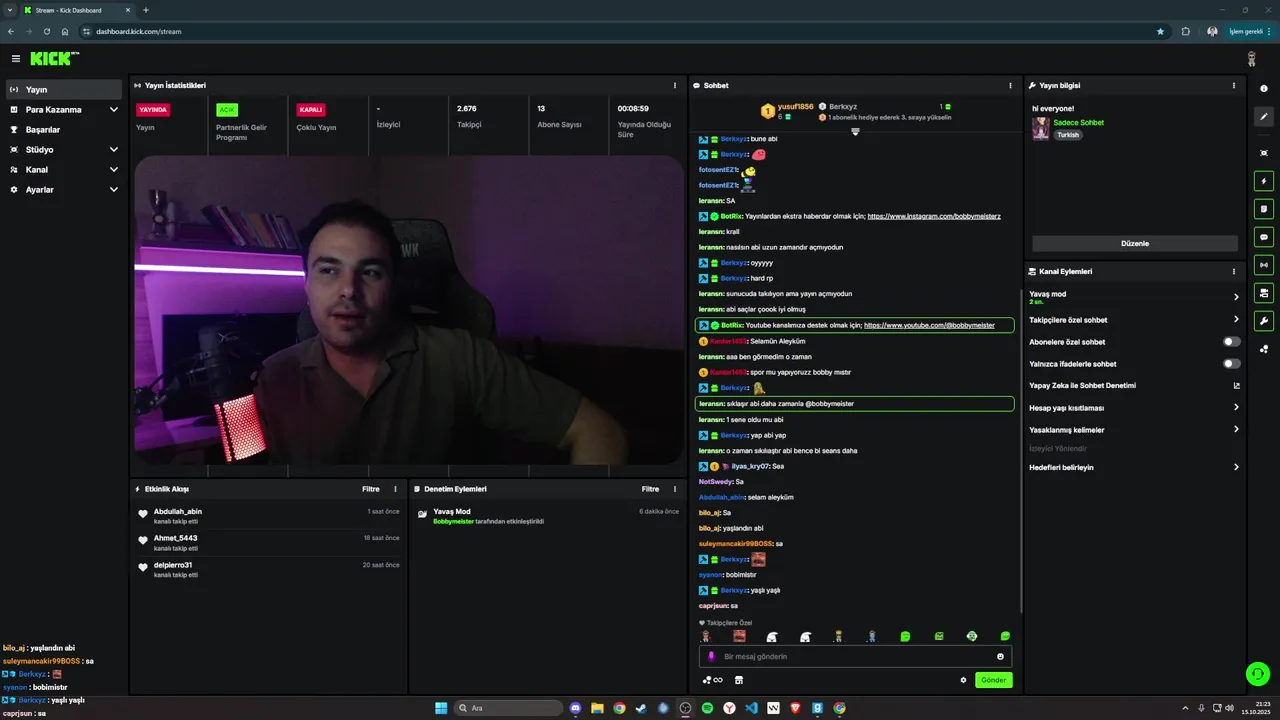Click the user avatar at top right

point(1251,59)
